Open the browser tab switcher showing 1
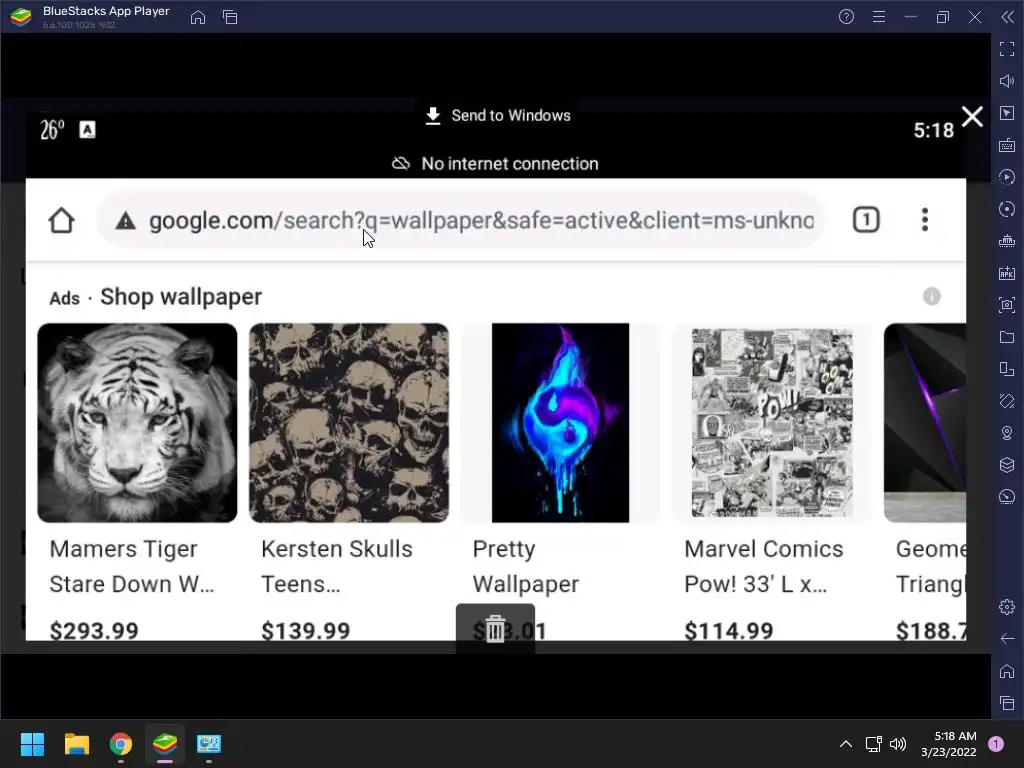1024x768 pixels. 866,220
